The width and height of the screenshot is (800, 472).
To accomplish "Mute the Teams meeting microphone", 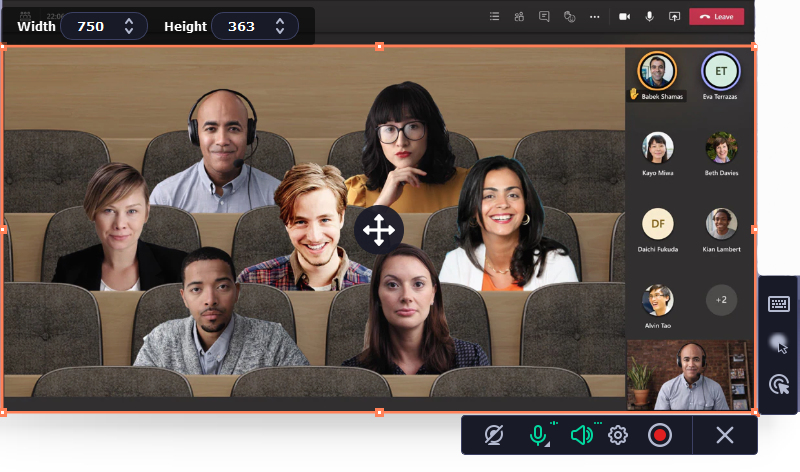I will tap(649, 16).
